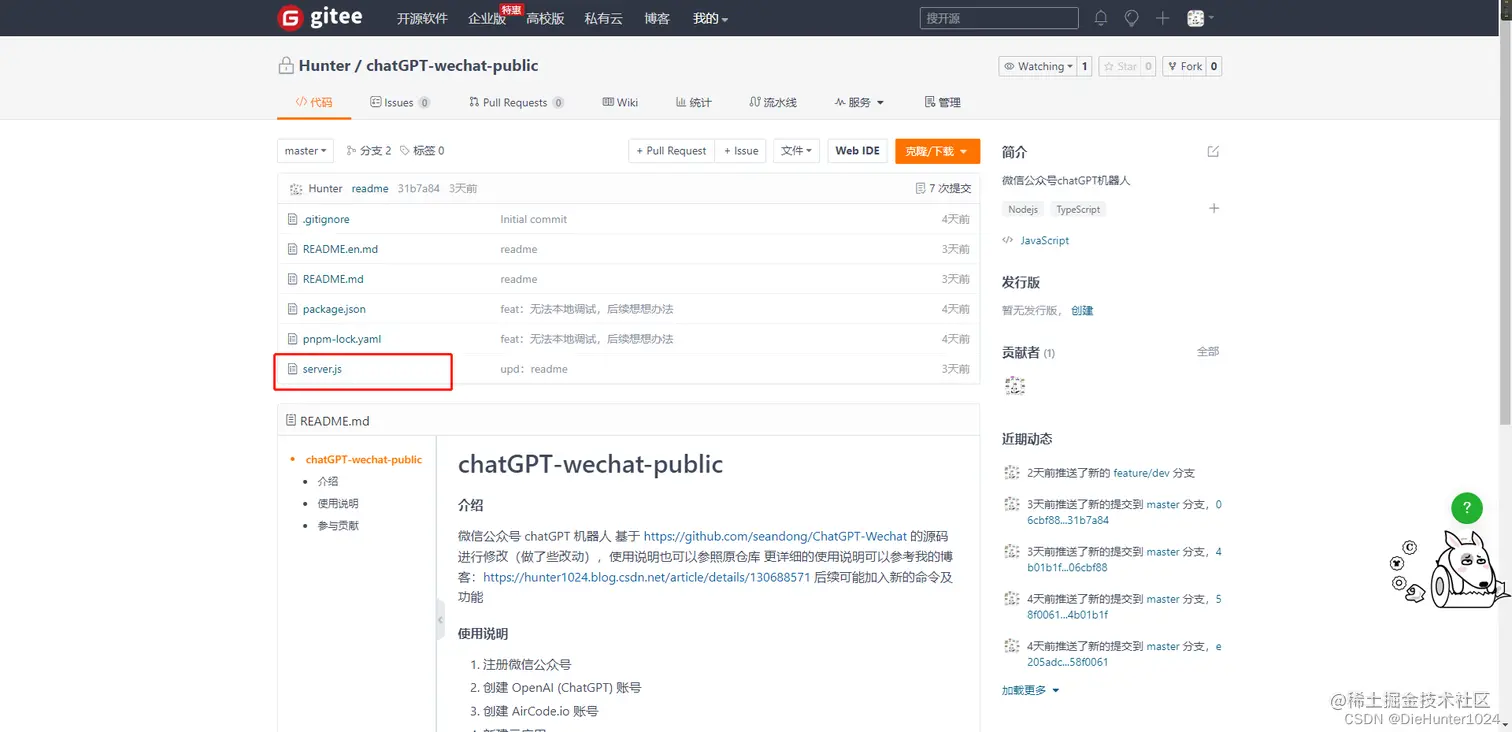1512x732 pixels.
Task: View 7 次提交 commit history
Action: [x=943, y=188]
